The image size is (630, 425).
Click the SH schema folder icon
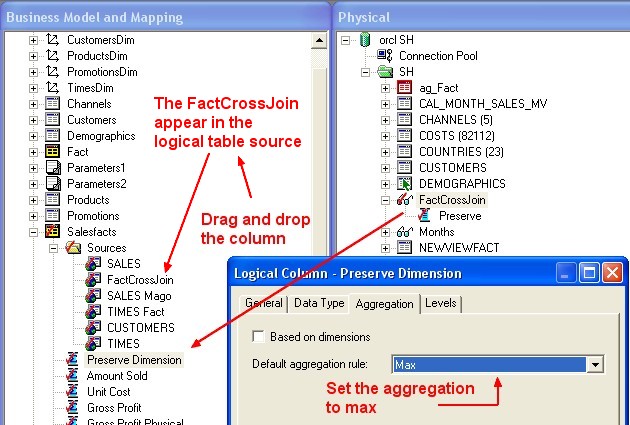(x=385, y=72)
